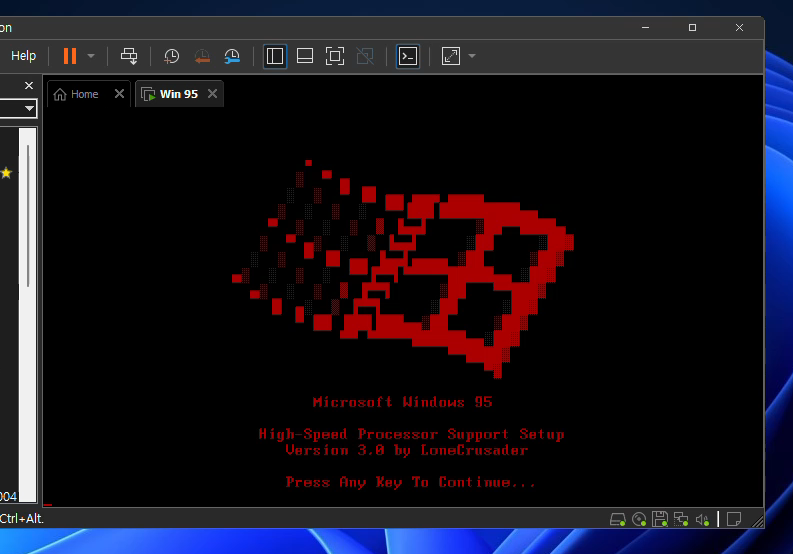Revert VM to previous snapshot
Screen dimensions: 793x554
click(x=202, y=56)
